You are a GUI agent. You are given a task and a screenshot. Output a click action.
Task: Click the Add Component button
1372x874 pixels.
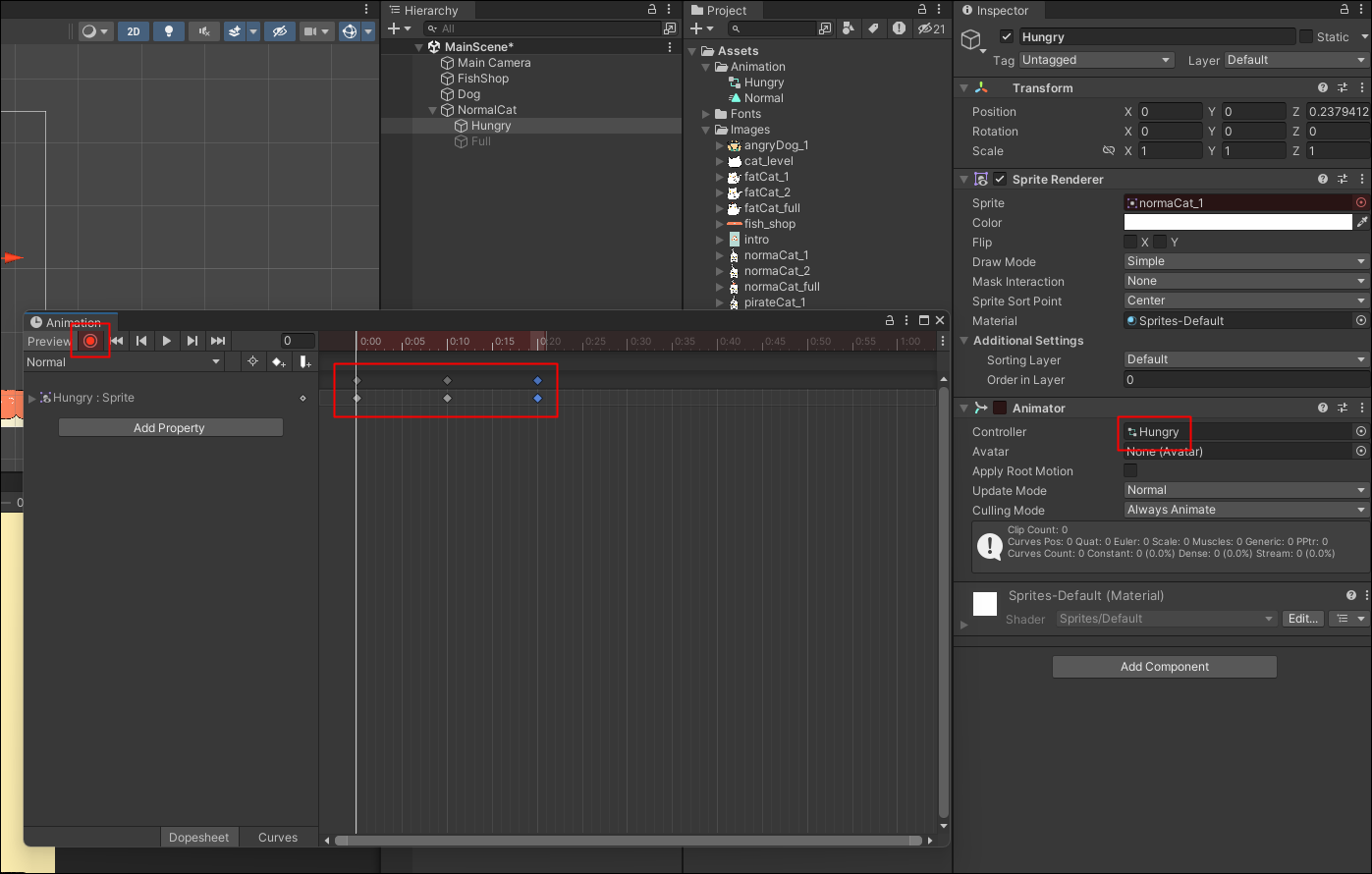point(1165,667)
